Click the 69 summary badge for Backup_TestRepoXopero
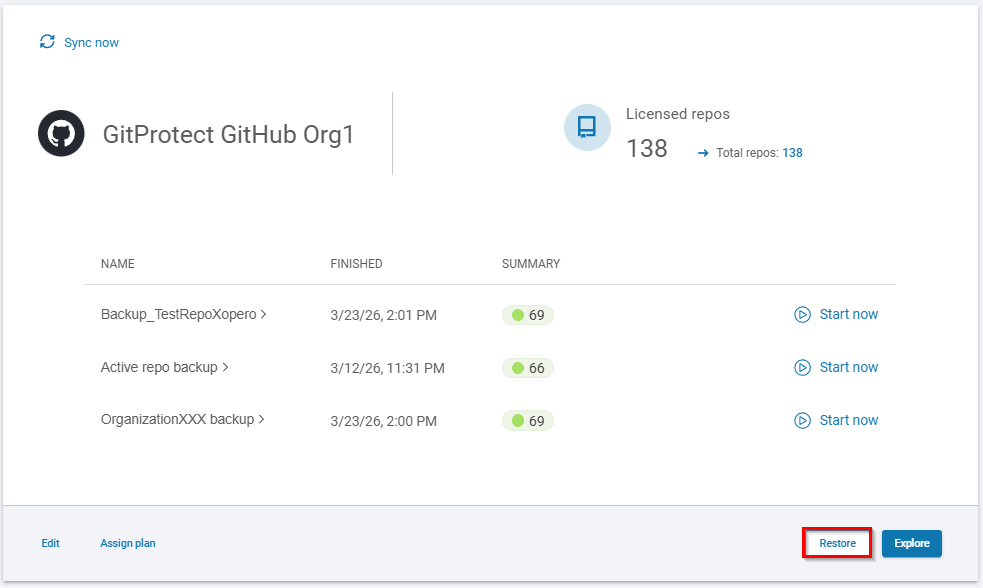Image resolution: width=983 pixels, height=588 pixels. pos(528,315)
